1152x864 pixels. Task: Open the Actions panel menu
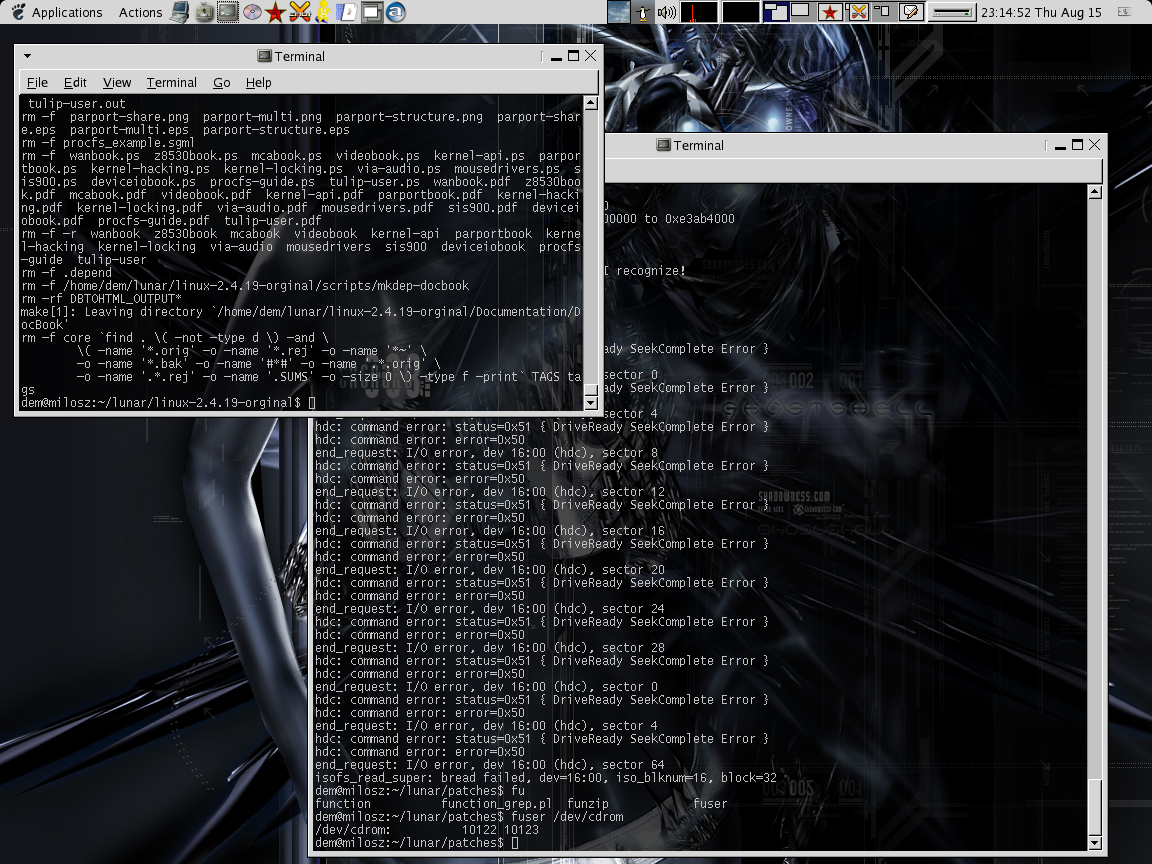tap(140, 13)
